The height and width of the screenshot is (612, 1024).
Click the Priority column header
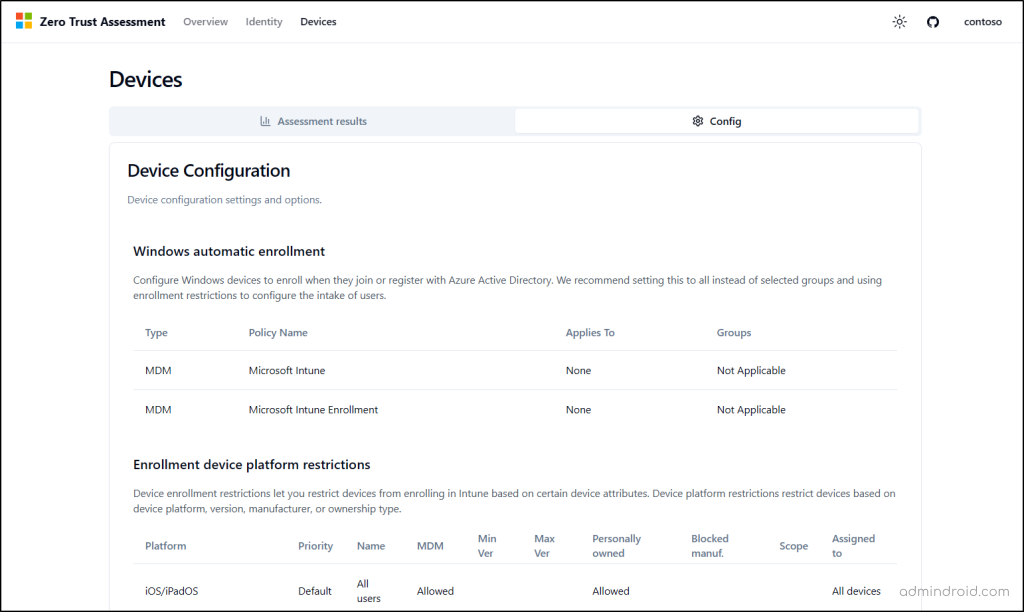click(x=315, y=546)
